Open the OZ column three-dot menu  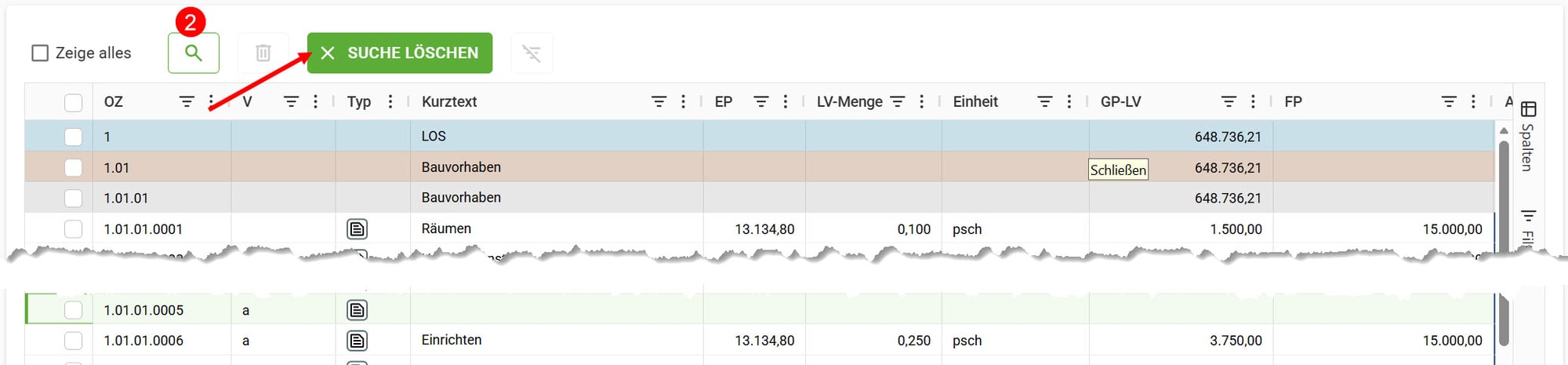point(211,102)
